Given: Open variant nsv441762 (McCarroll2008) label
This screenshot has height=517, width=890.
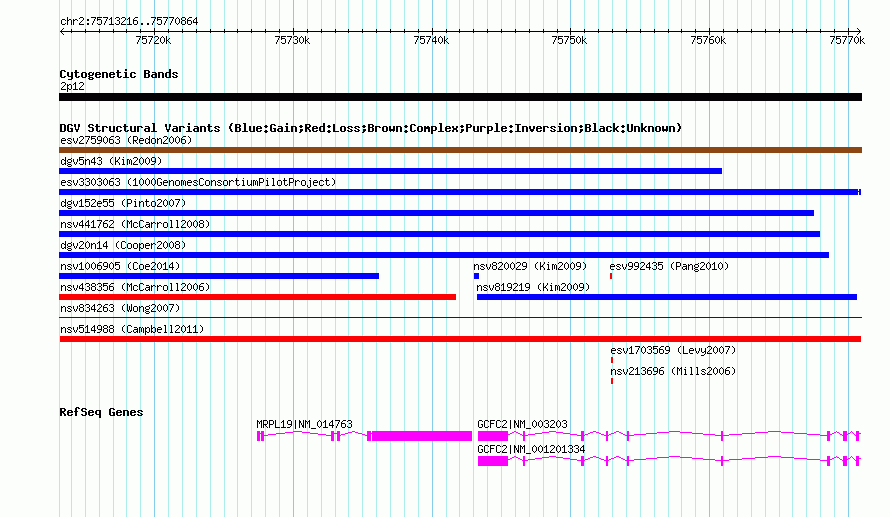Looking at the screenshot, I should 135,224.
